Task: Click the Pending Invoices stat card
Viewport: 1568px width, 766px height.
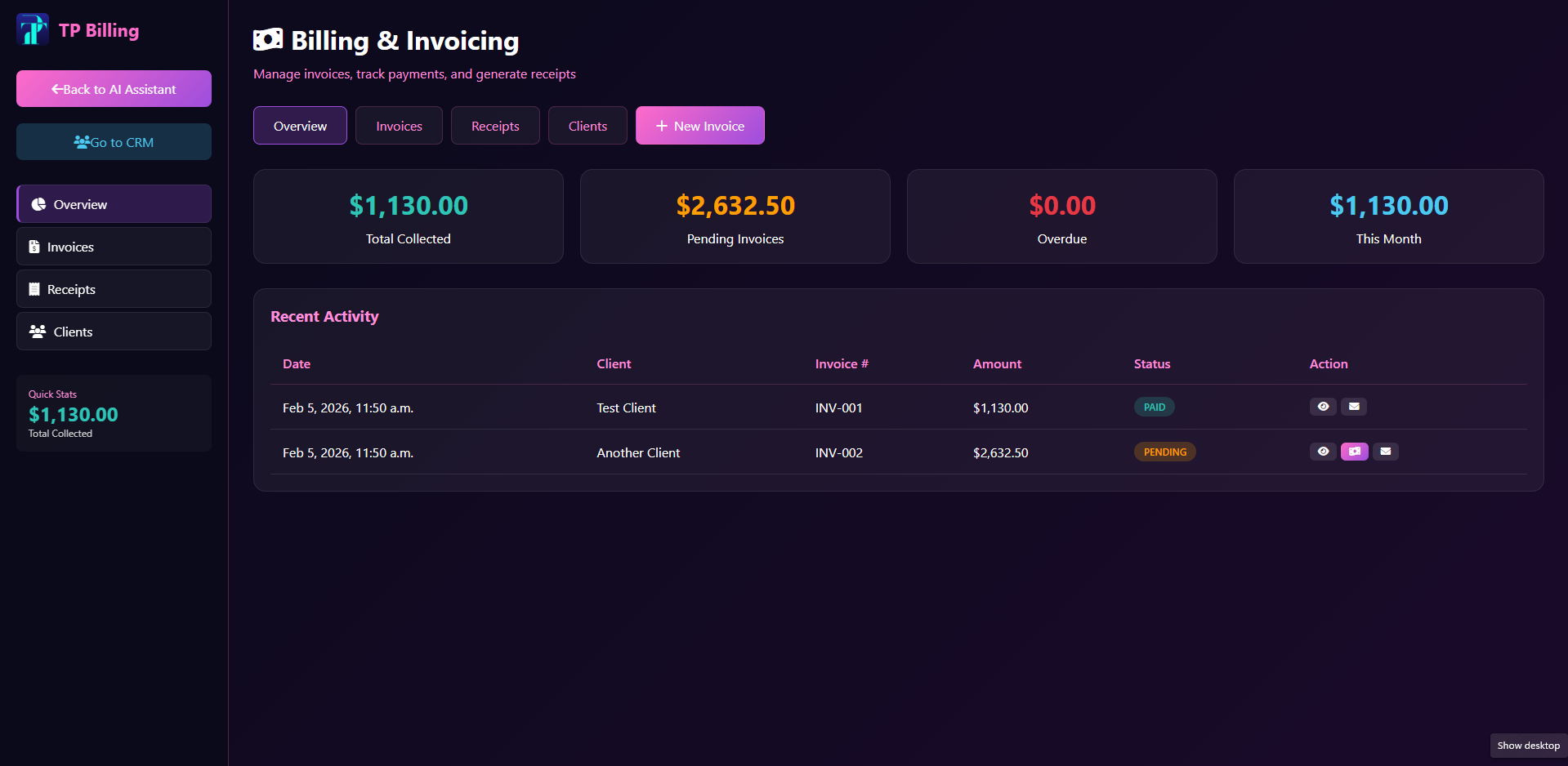Action: [735, 216]
